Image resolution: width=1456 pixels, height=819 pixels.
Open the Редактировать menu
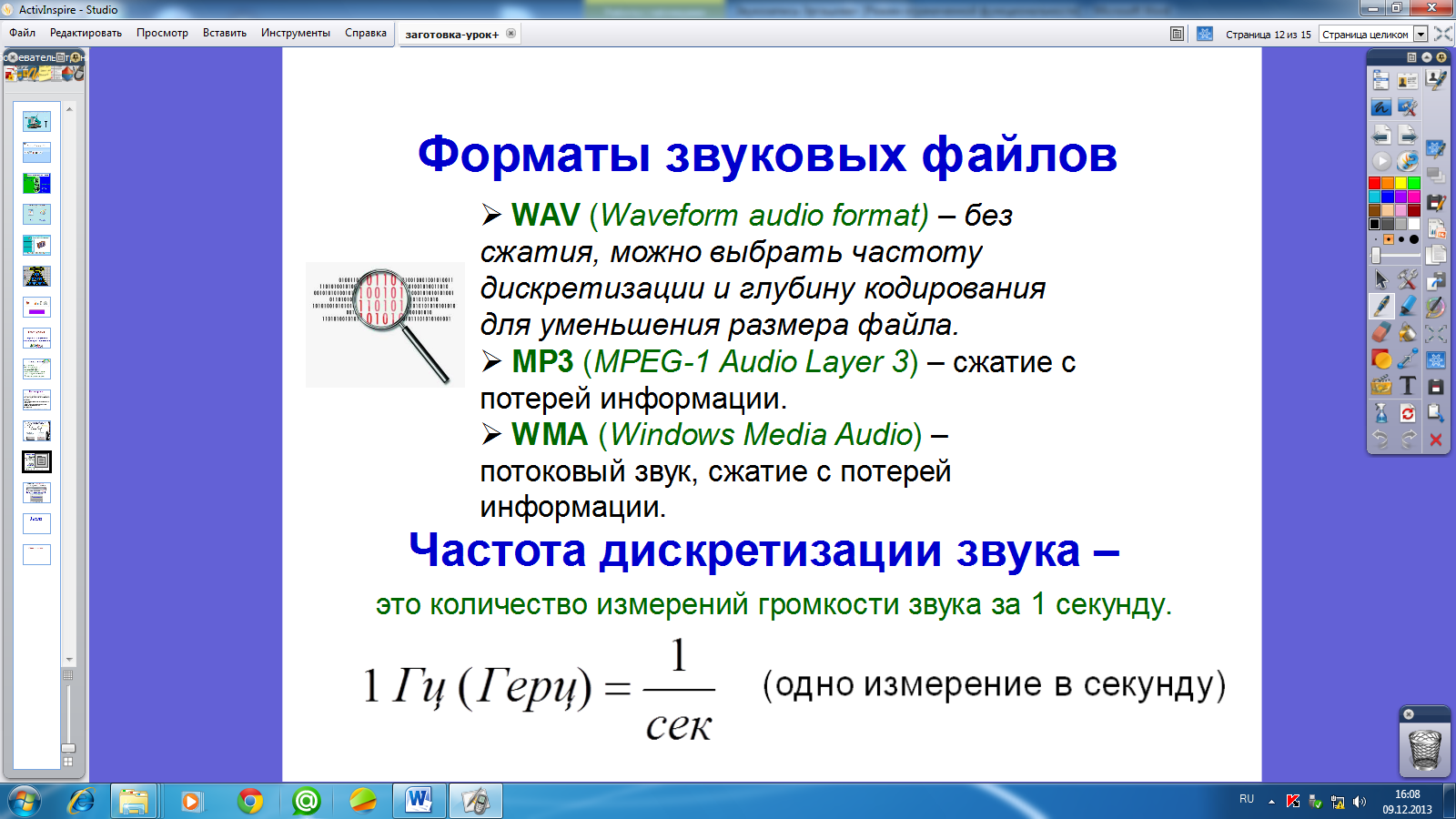point(86,33)
